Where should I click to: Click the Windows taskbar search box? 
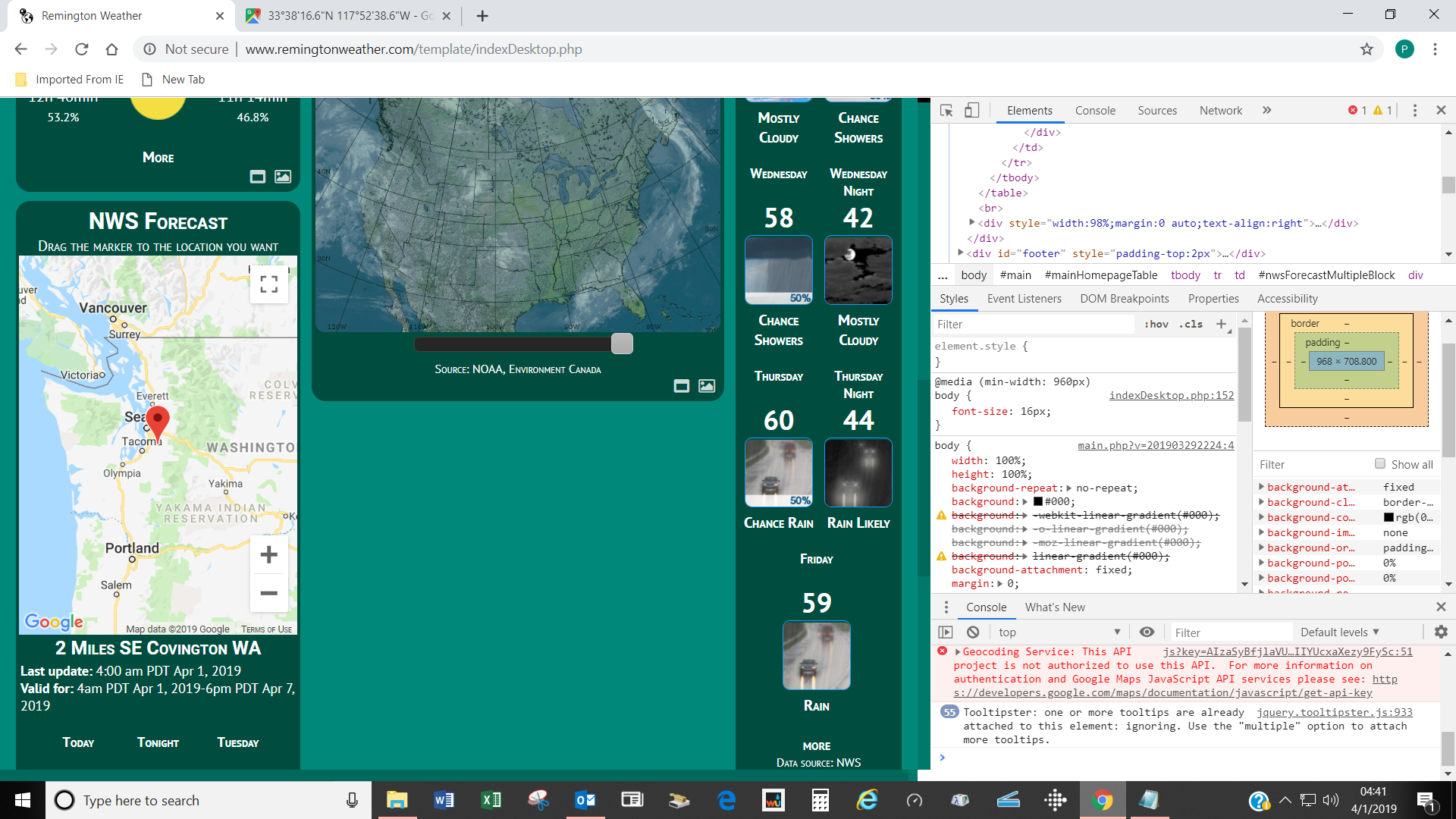point(209,800)
